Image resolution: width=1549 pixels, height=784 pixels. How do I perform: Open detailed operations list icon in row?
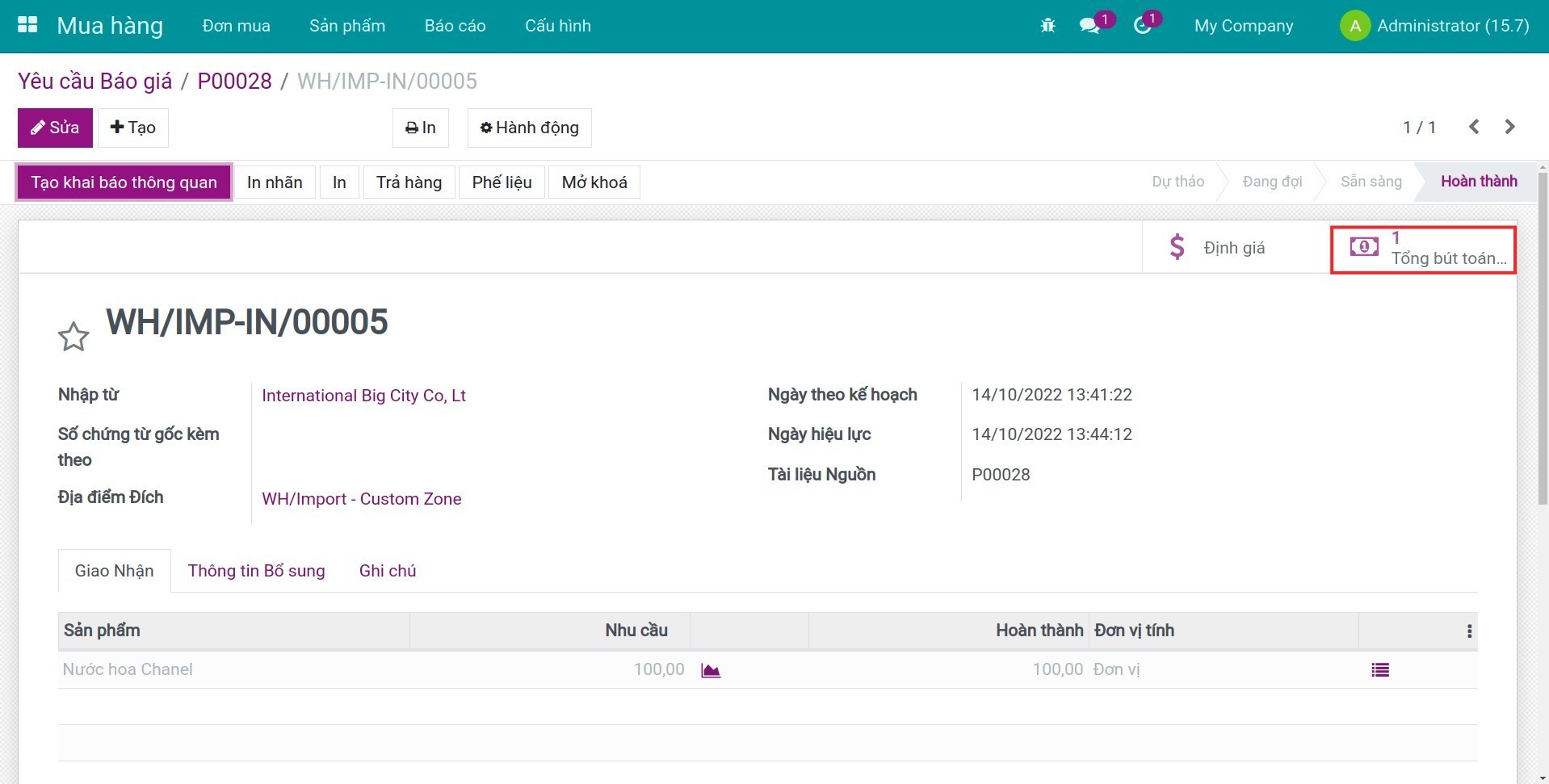[1380, 670]
